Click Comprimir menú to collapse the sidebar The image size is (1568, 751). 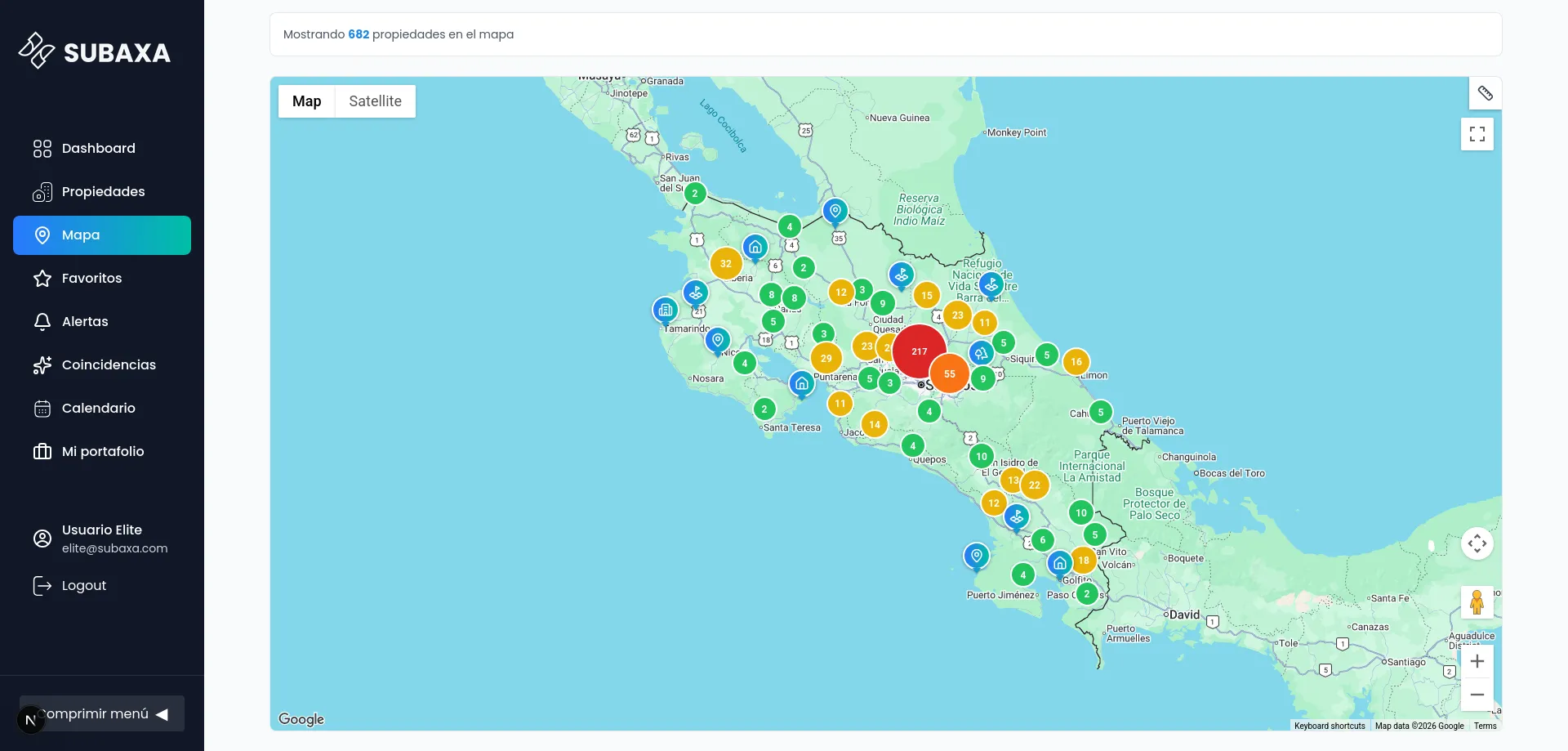point(102,713)
